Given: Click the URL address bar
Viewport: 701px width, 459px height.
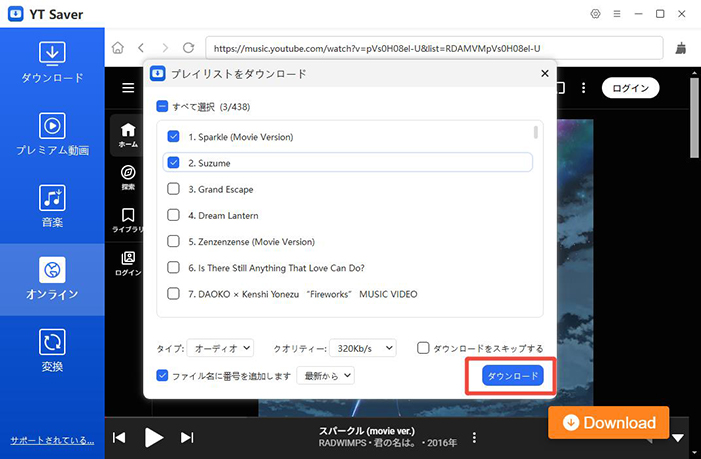Looking at the screenshot, I should (434, 48).
